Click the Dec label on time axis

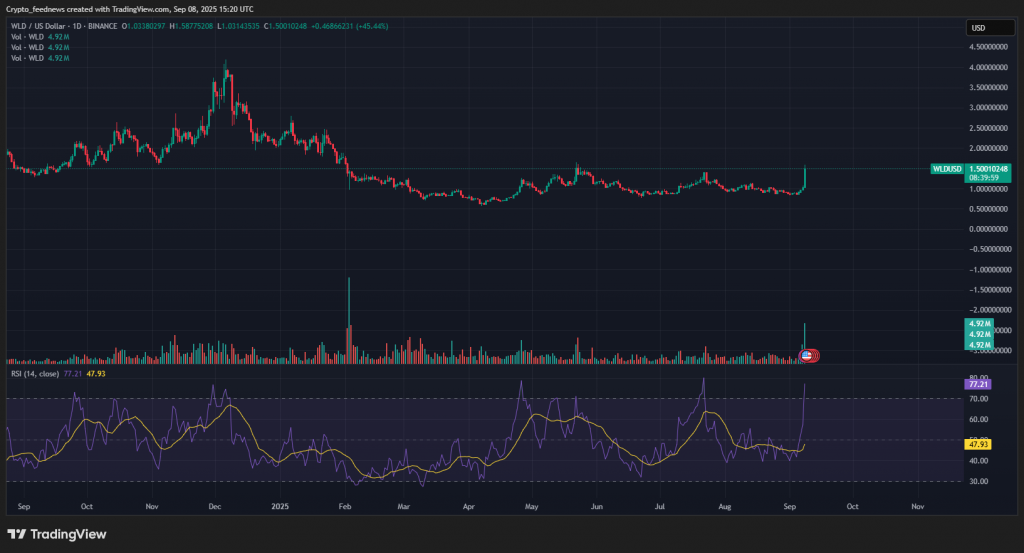tap(215, 507)
